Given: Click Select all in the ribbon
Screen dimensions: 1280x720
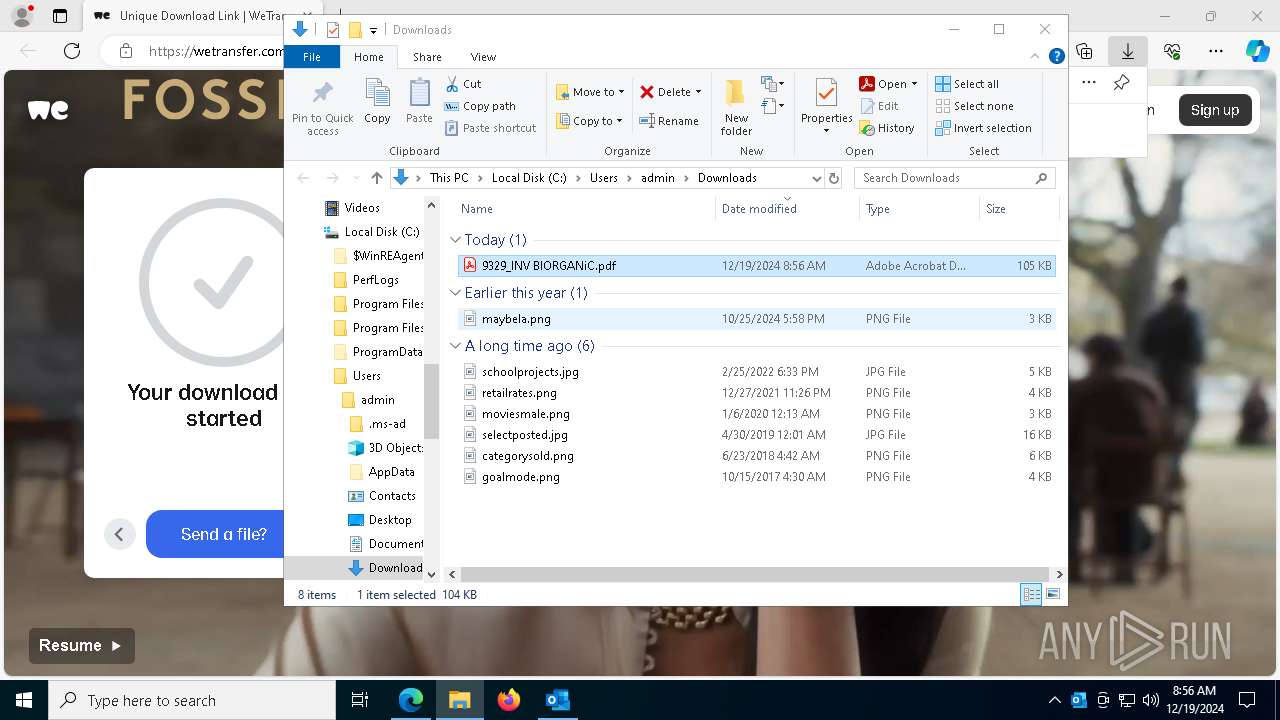Looking at the screenshot, I should click(967, 84).
